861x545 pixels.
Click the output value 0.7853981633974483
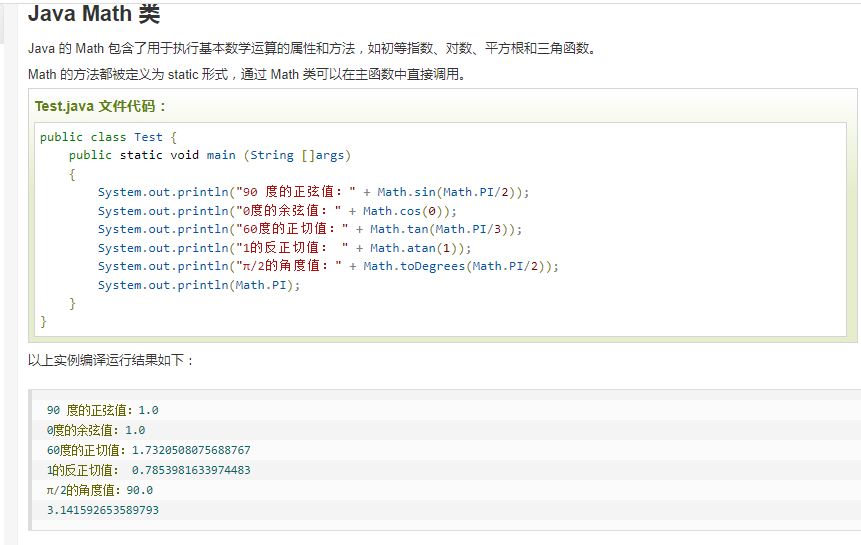point(191,470)
